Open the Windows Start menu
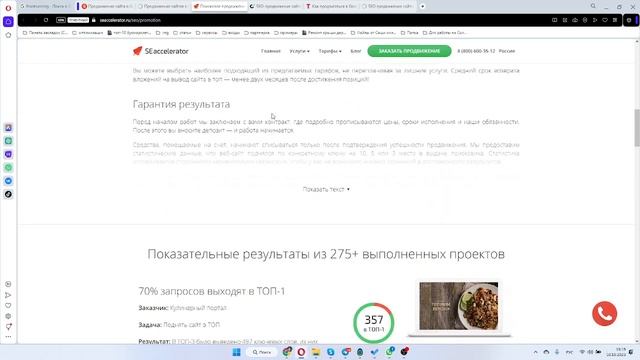Screen dimensions: 640x360 click(x=236, y=352)
